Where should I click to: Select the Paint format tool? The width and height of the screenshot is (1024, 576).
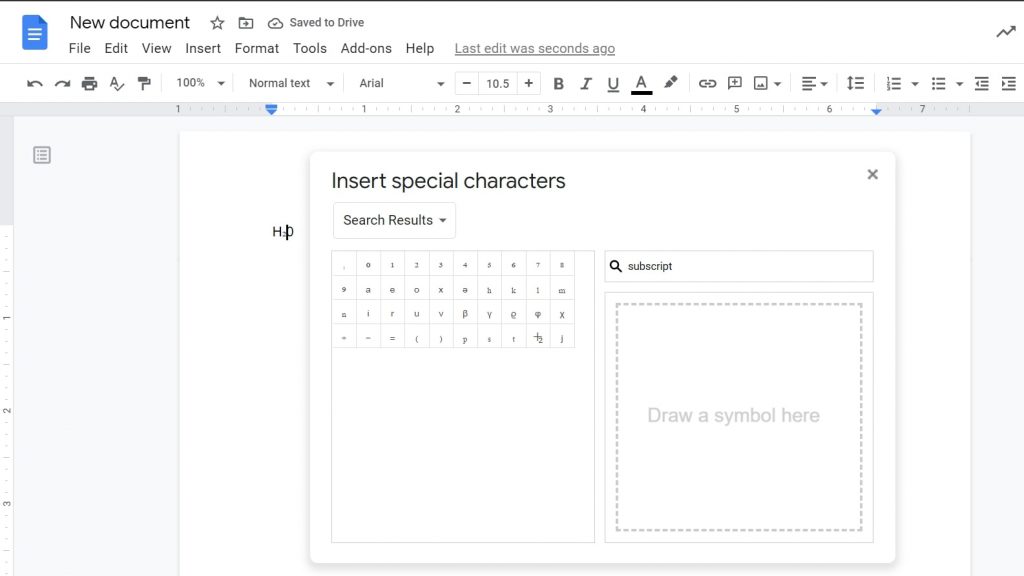[144, 83]
